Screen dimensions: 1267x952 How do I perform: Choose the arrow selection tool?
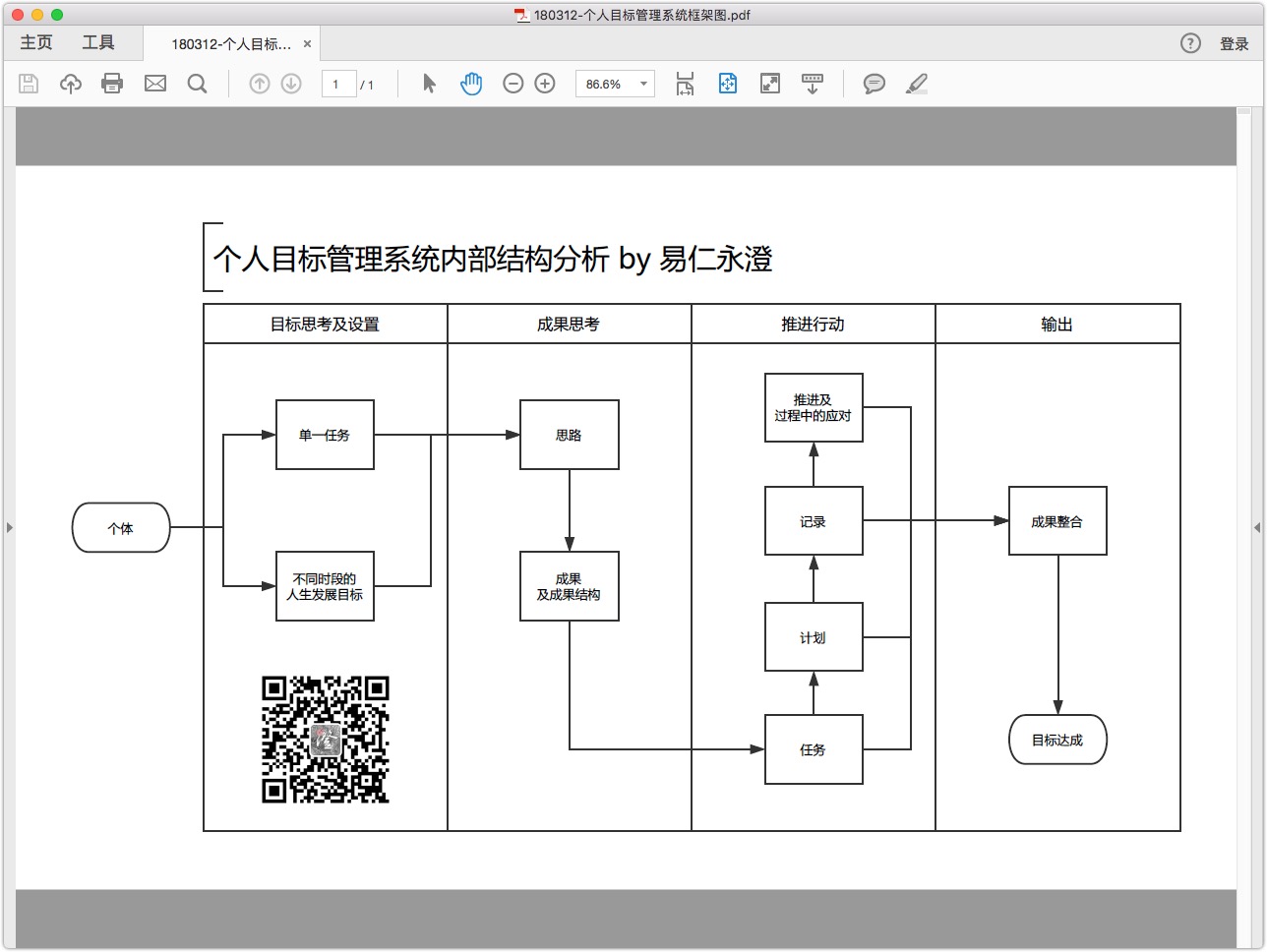coord(429,84)
